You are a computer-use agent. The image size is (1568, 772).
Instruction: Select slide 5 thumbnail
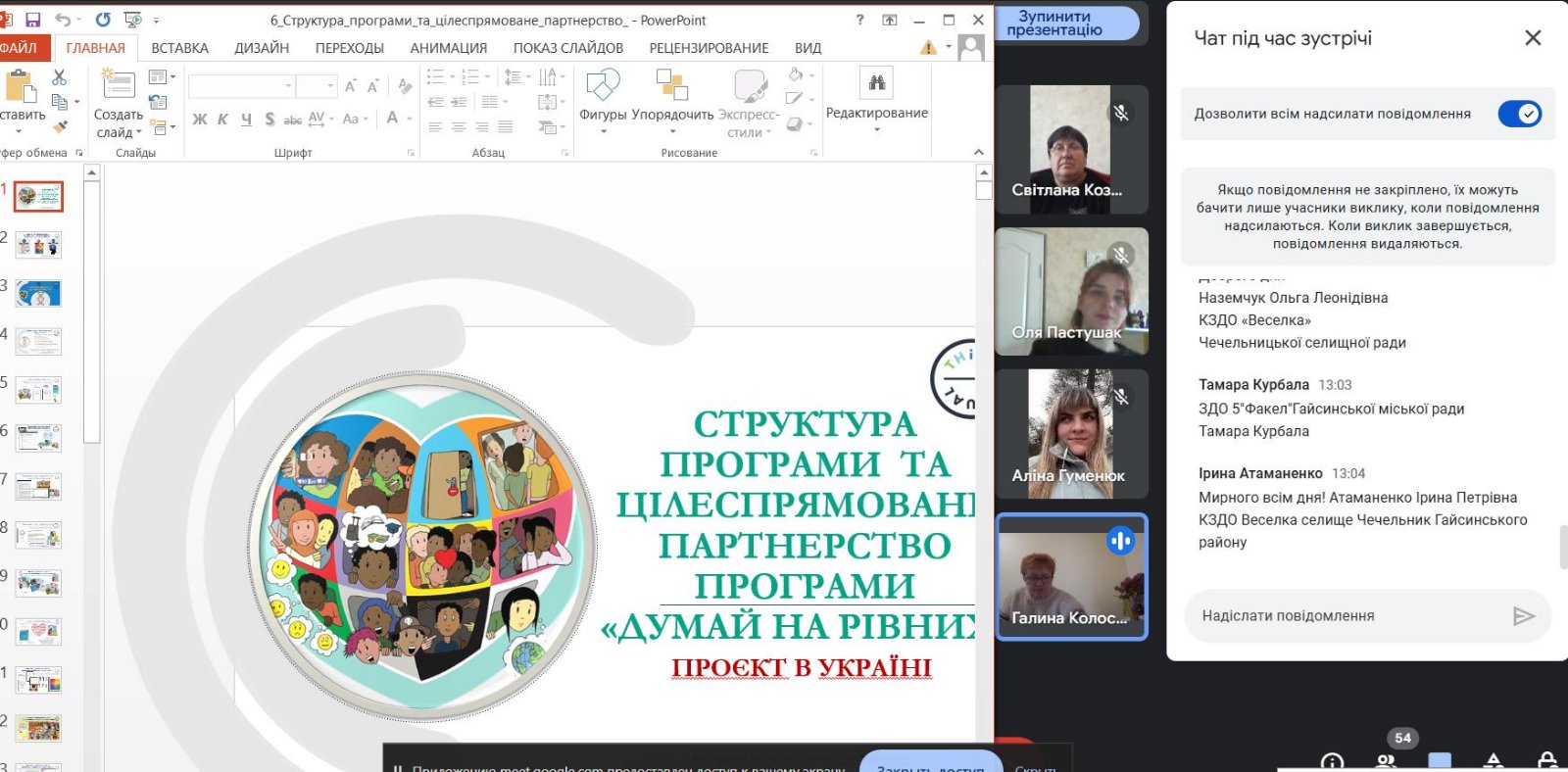coord(38,390)
